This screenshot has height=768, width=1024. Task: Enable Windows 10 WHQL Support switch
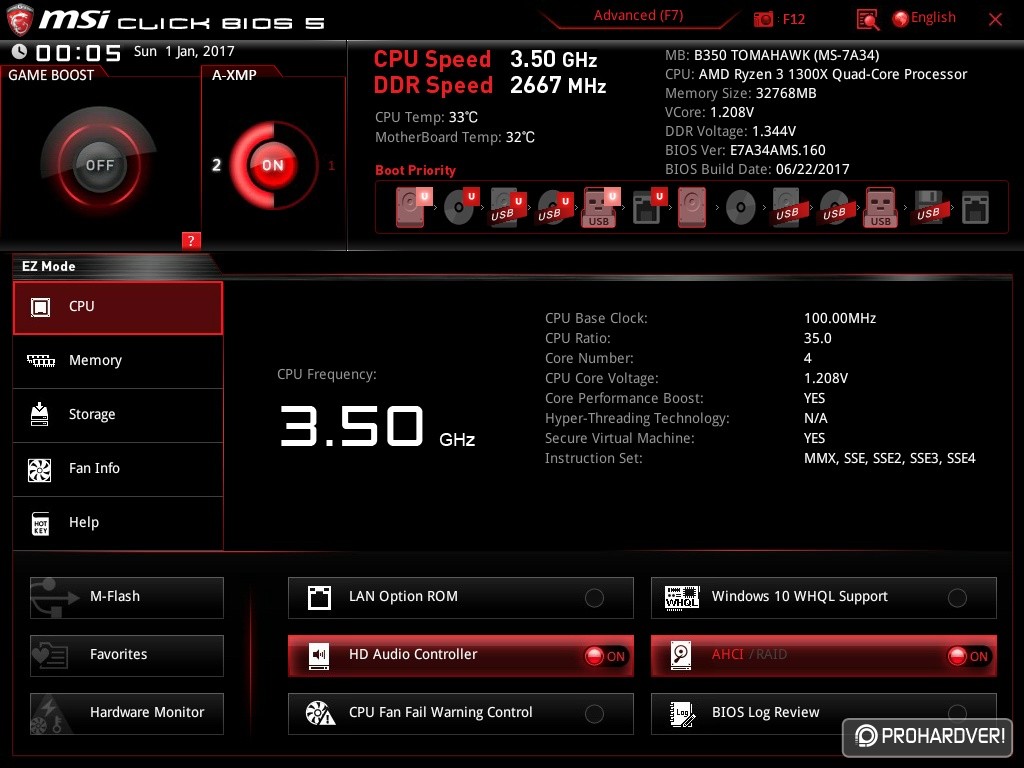957,598
